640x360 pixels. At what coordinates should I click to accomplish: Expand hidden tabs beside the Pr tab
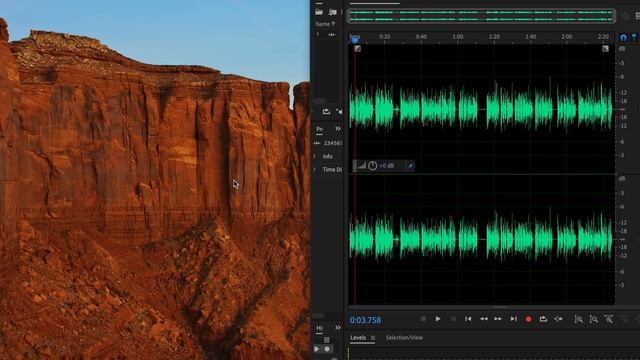[338, 129]
